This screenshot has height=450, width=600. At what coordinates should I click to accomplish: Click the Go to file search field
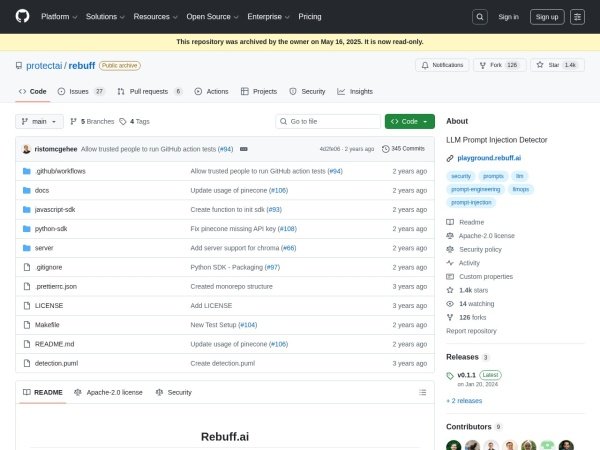pos(328,122)
